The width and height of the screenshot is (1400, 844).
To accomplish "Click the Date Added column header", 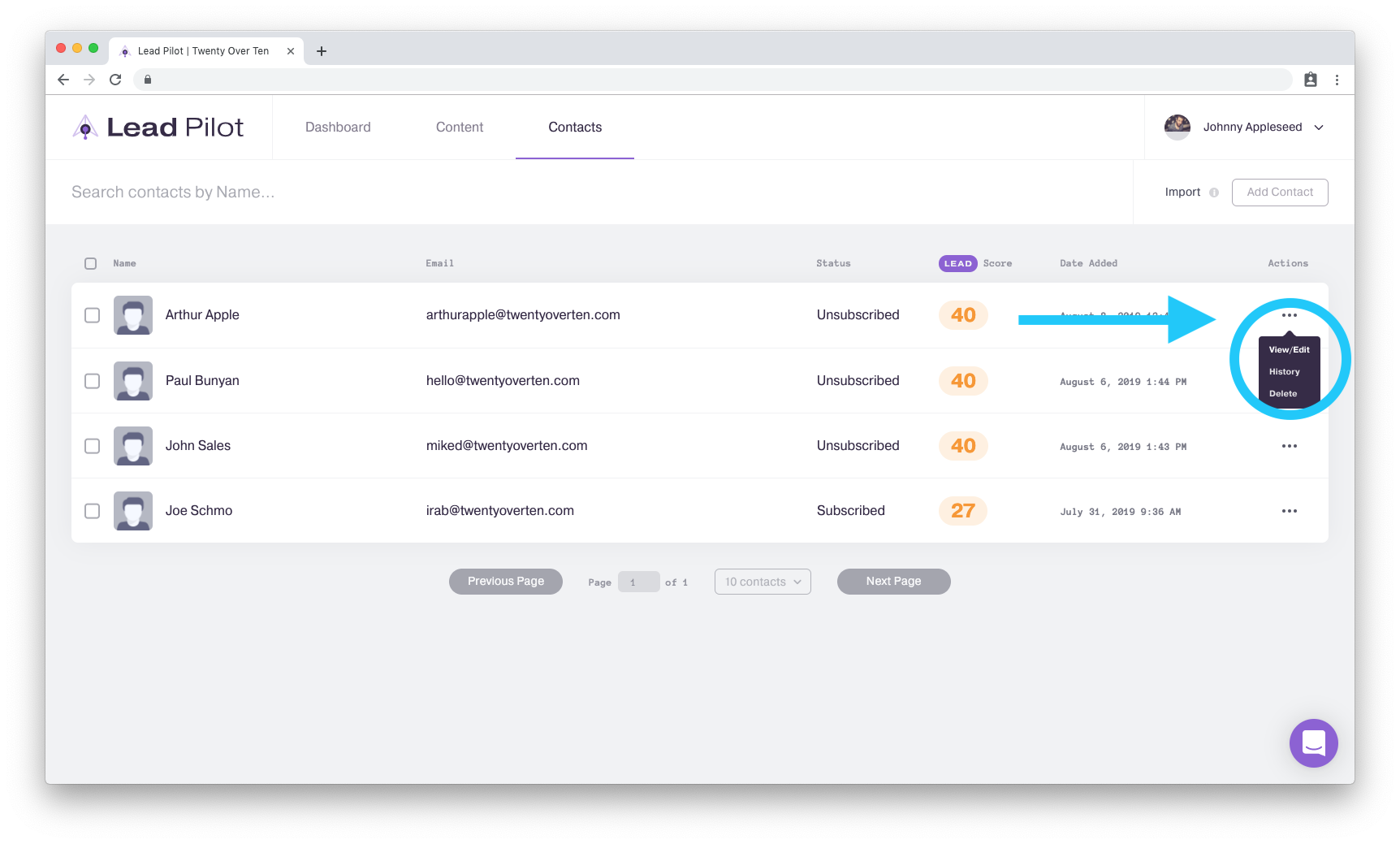I will [x=1088, y=263].
